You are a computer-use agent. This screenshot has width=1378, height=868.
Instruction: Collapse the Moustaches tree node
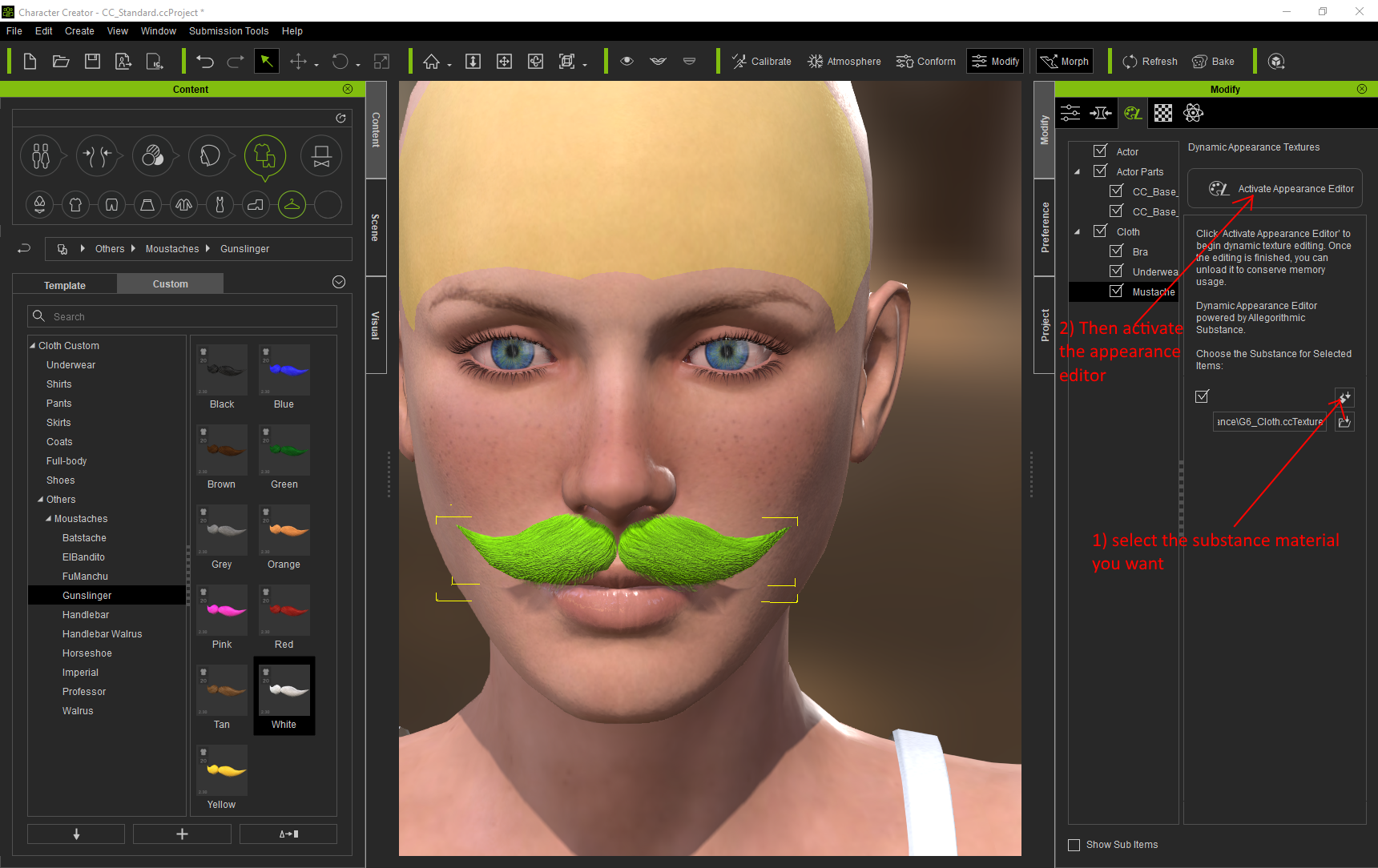49,519
